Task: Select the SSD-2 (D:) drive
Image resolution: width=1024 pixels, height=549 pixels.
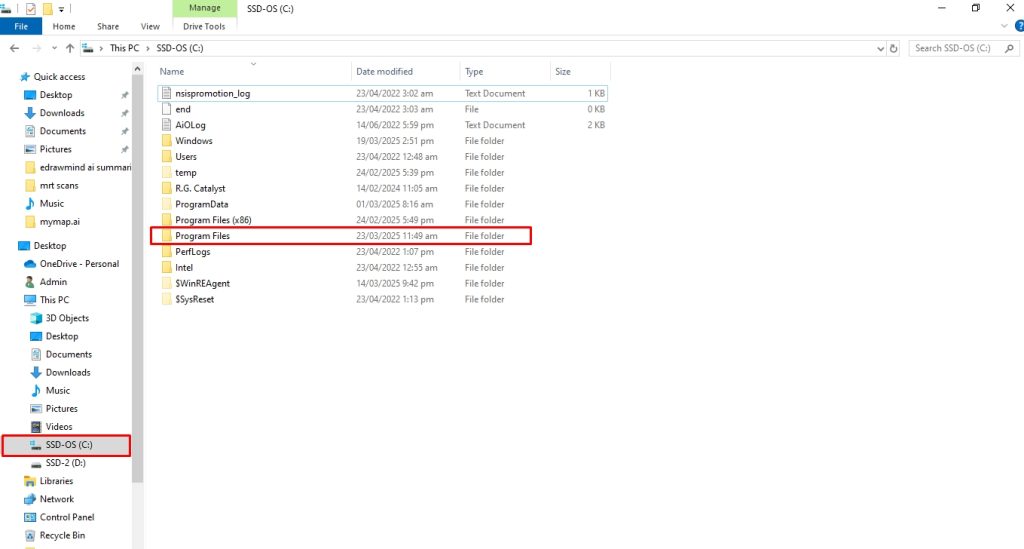Action: point(65,463)
